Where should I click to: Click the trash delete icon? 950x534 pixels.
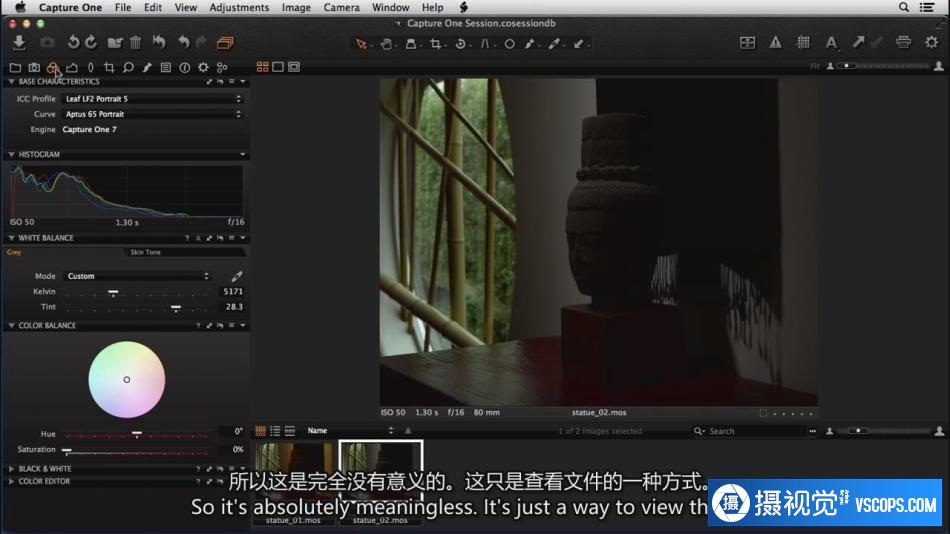point(136,42)
